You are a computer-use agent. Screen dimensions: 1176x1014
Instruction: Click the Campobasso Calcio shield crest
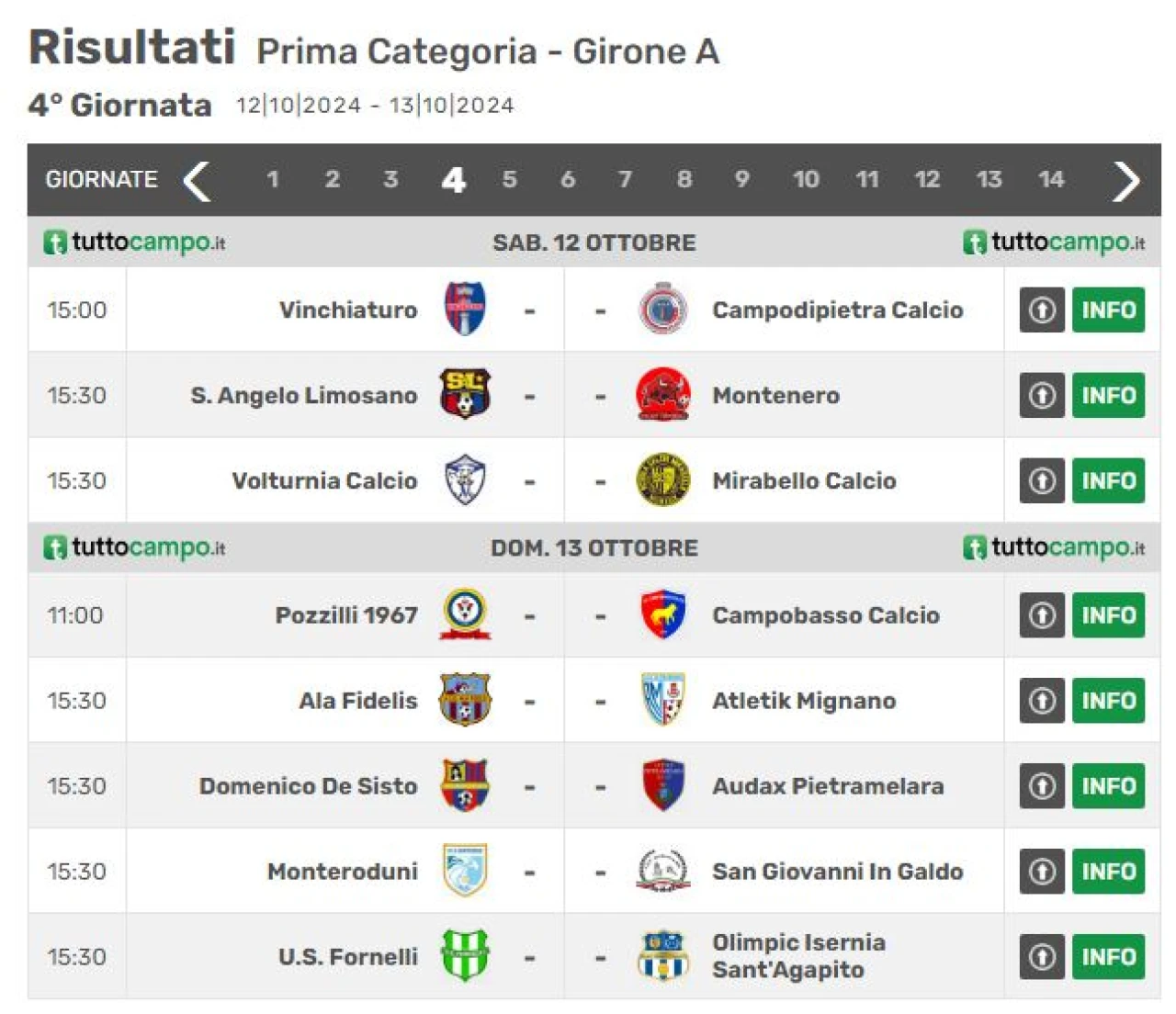pos(662,614)
